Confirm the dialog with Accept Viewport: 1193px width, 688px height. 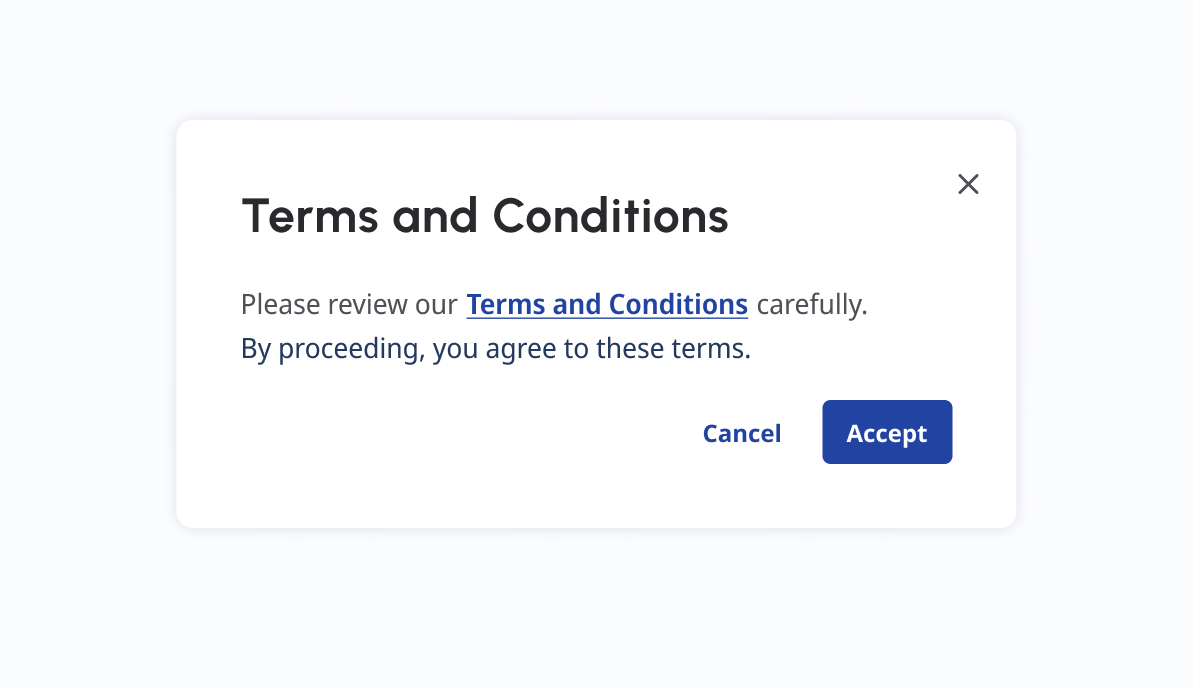[887, 433]
